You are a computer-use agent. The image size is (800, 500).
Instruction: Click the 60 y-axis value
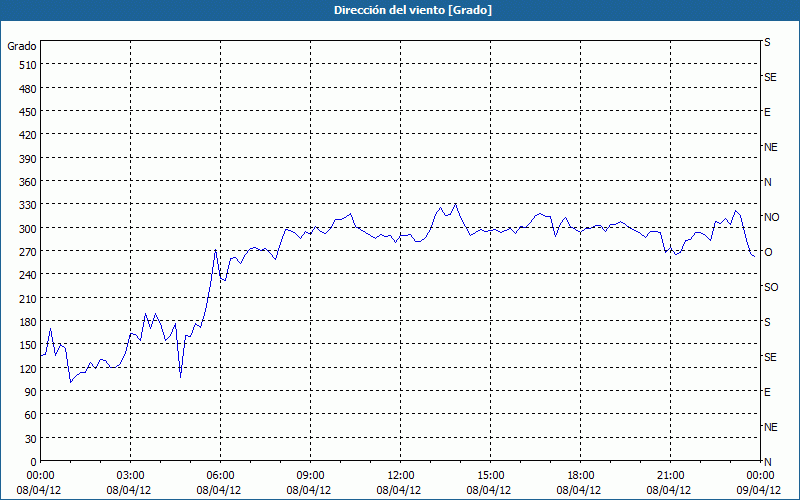(31, 415)
